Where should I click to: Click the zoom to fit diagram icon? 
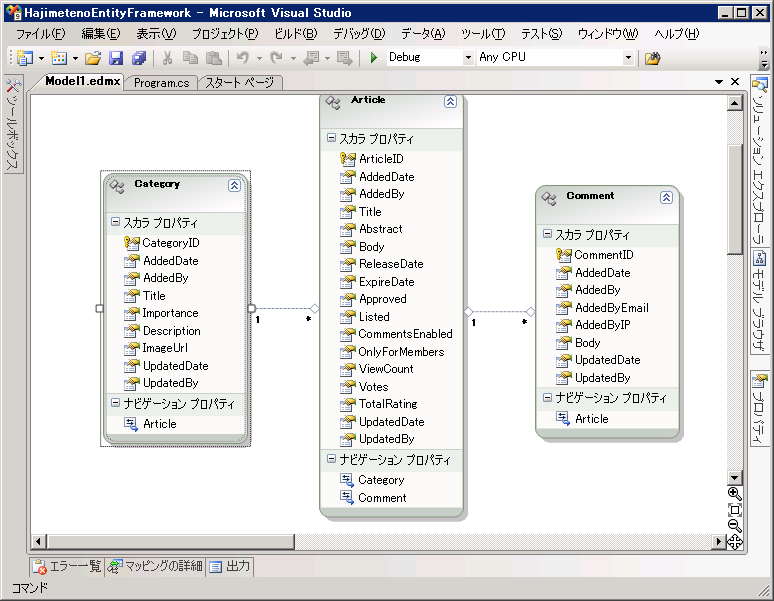click(735, 510)
